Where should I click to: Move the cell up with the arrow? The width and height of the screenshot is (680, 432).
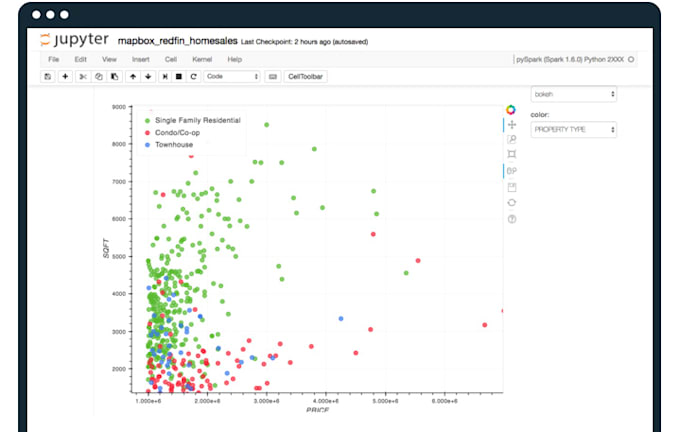[133, 76]
